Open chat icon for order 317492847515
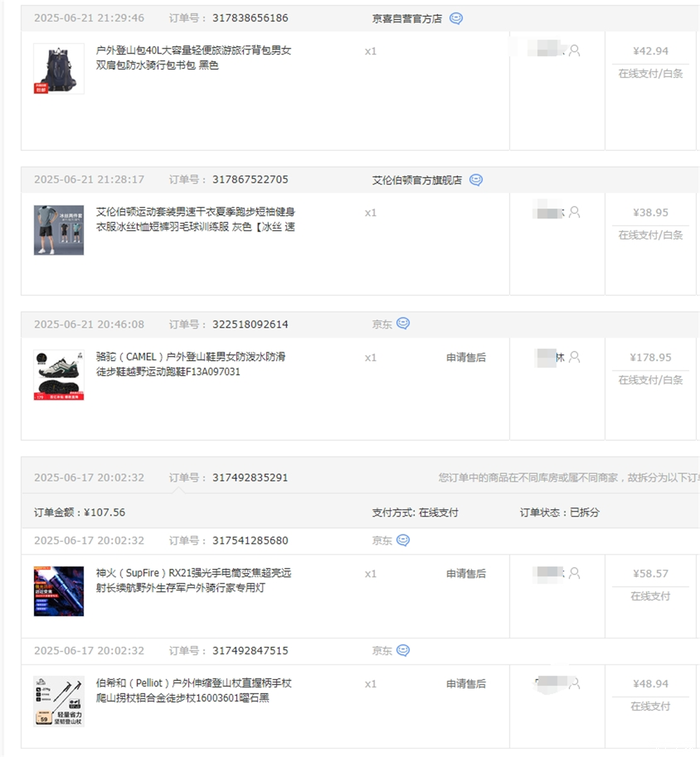700x757 pixels. tap(403, 650)
